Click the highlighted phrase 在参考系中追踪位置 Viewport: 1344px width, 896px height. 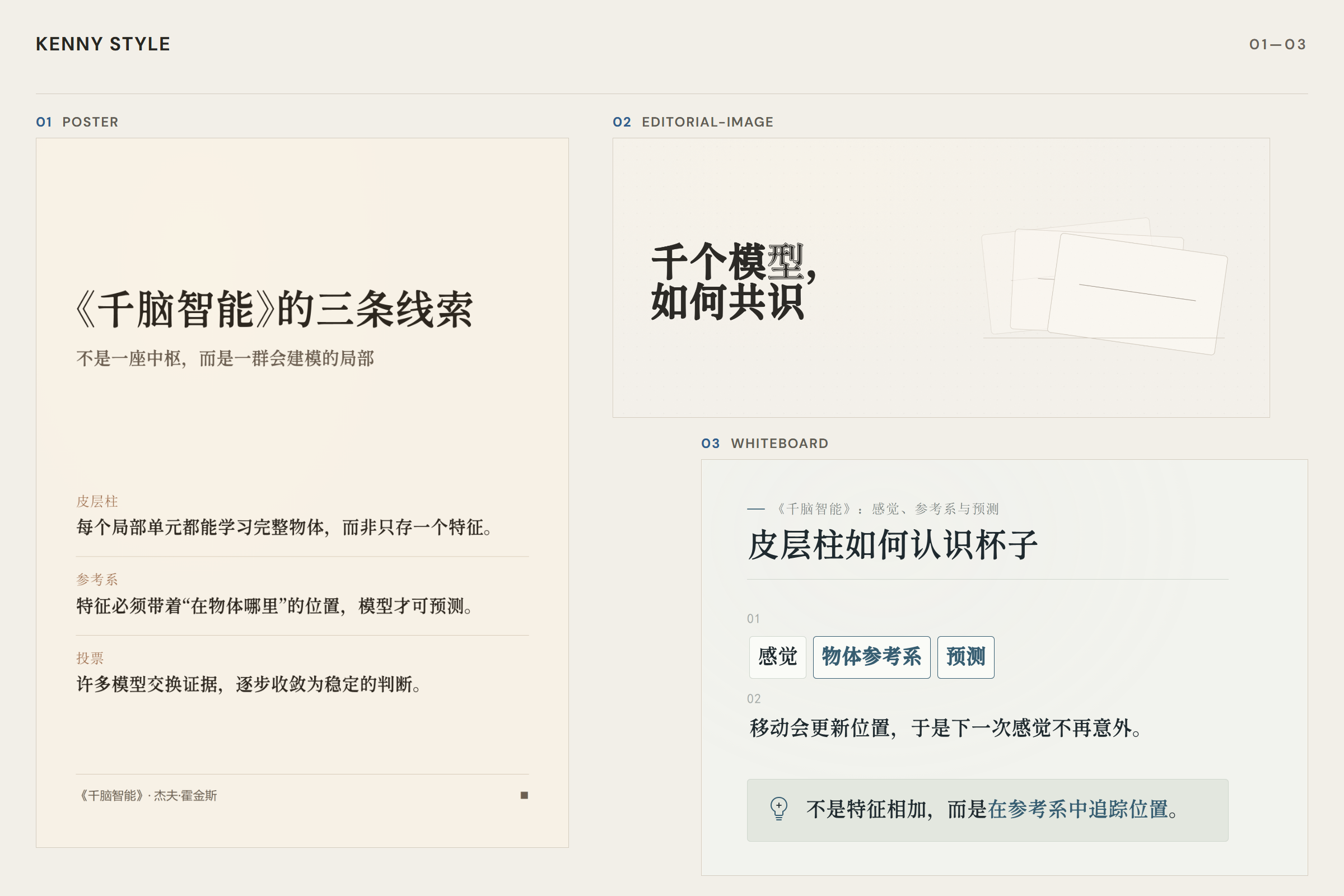tap(1077, 809)
